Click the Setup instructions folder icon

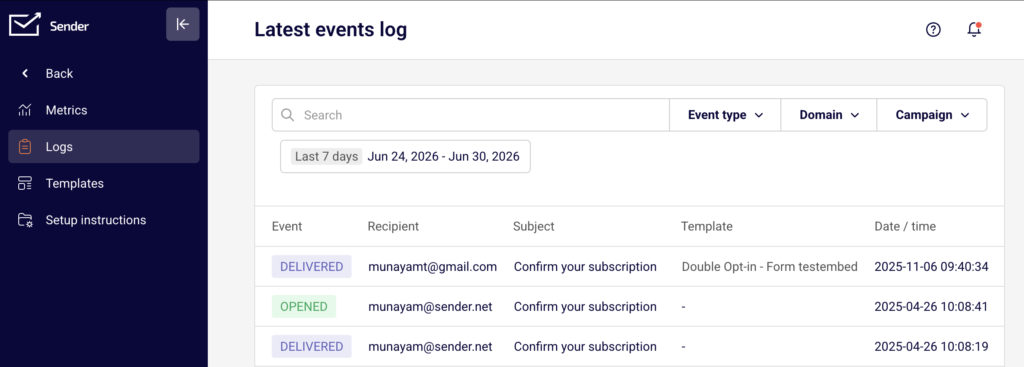pos(25,220)
